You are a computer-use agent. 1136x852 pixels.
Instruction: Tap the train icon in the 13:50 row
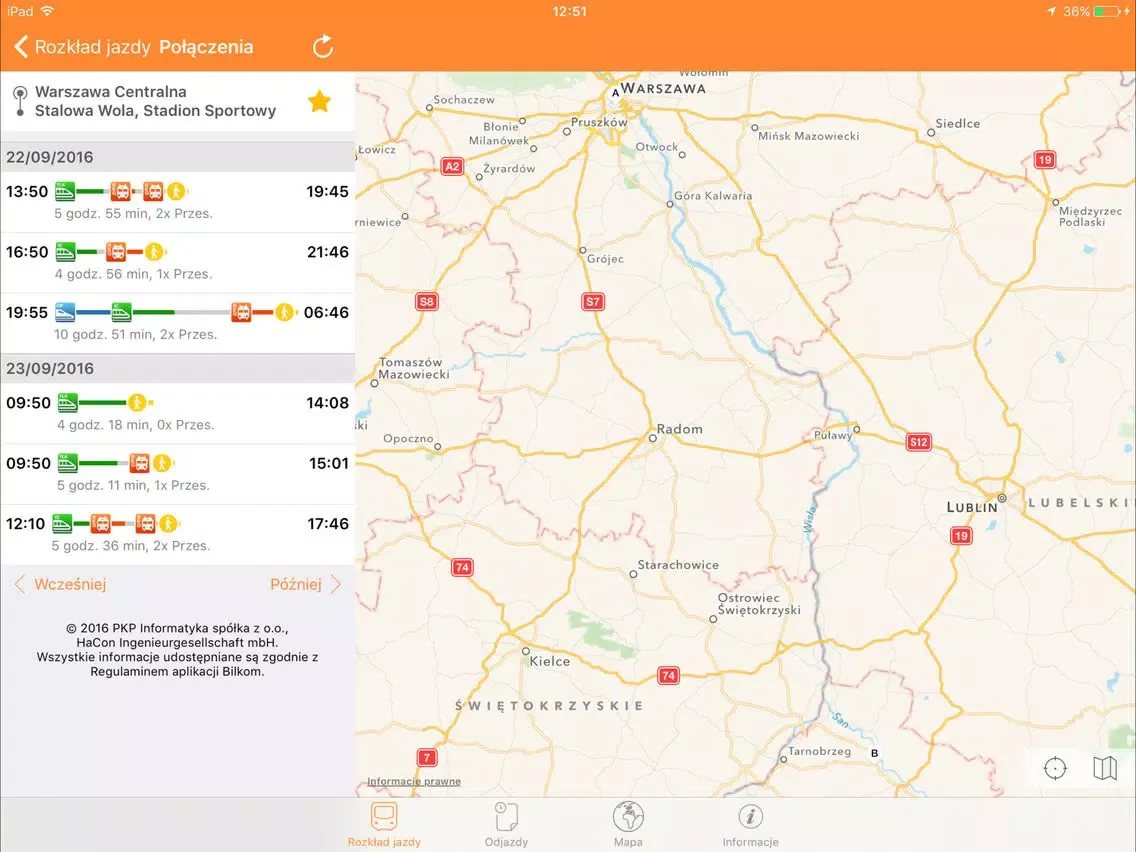[64, 191]
